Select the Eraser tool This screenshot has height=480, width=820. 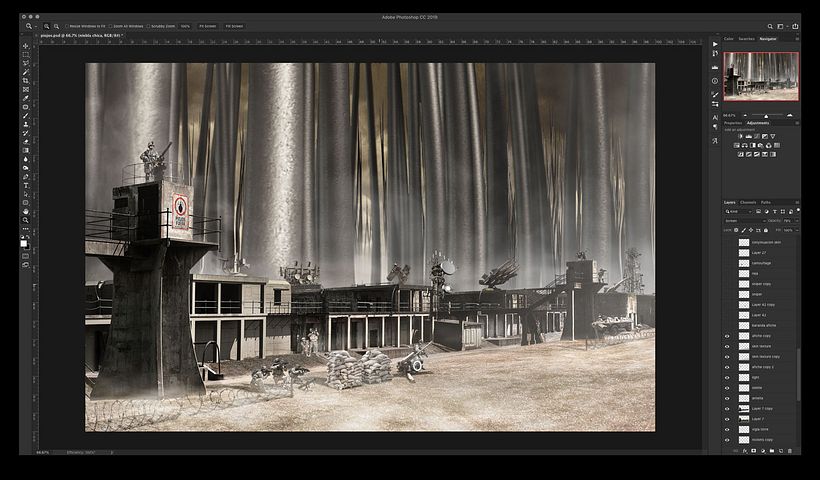[x=26, y=142]
